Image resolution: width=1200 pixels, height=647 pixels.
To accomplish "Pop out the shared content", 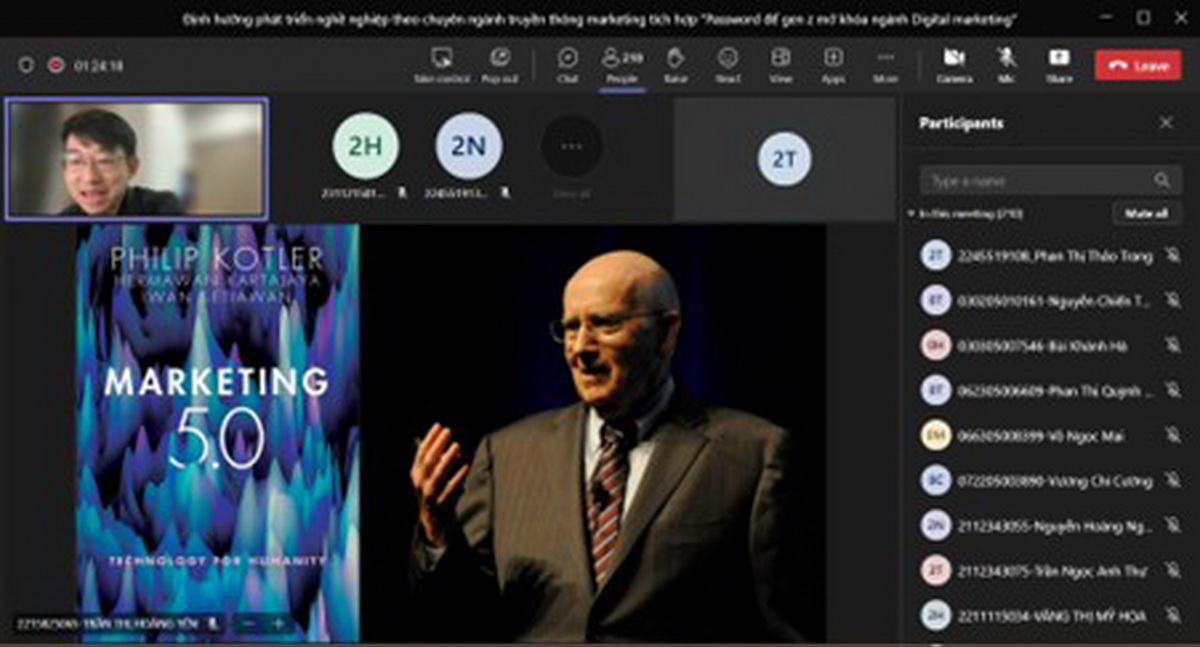I will click(x=500, y=64).
